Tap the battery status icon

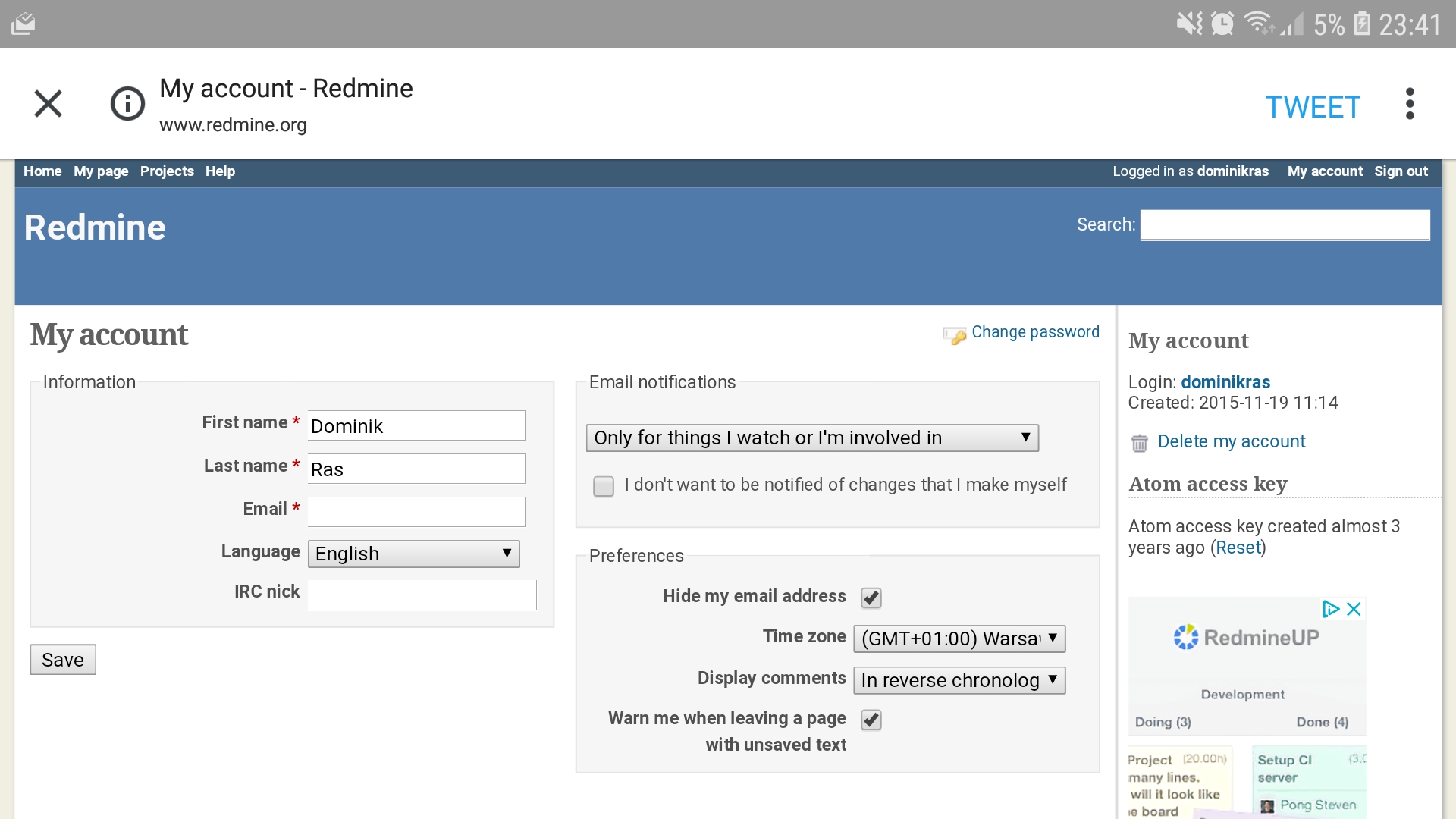pos(1362,24)
